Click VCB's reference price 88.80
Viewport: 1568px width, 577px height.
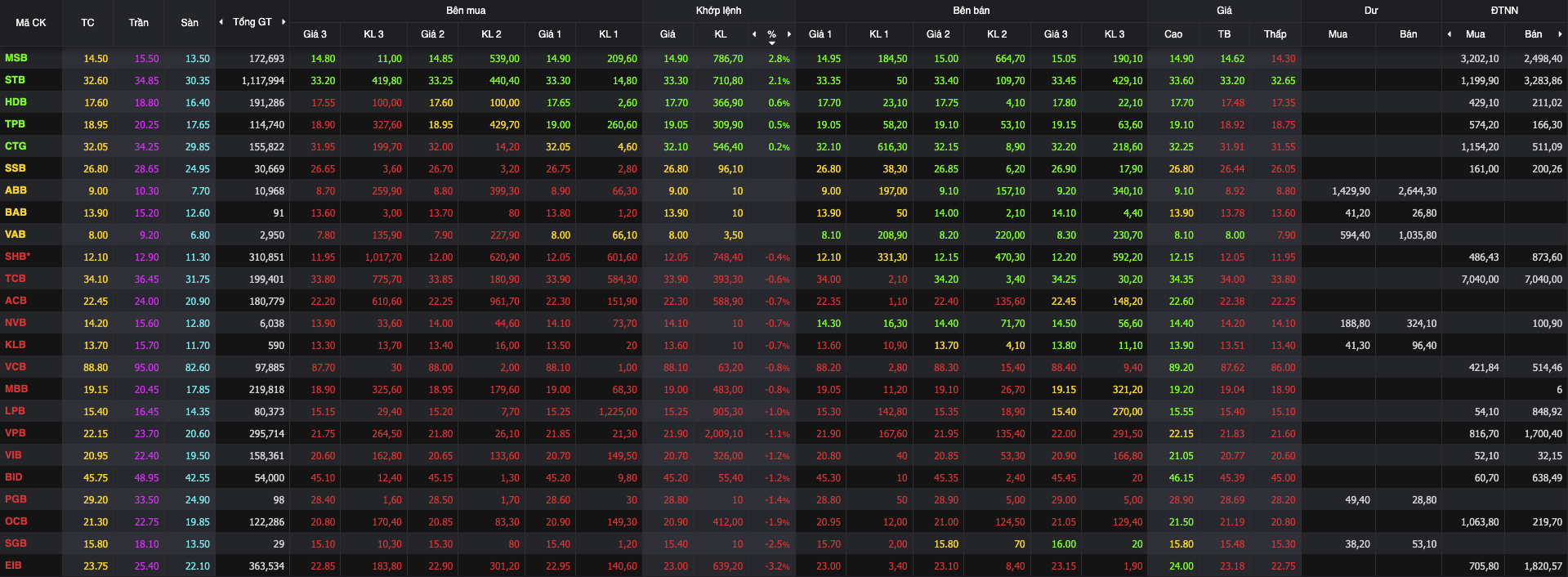[96, 368]
